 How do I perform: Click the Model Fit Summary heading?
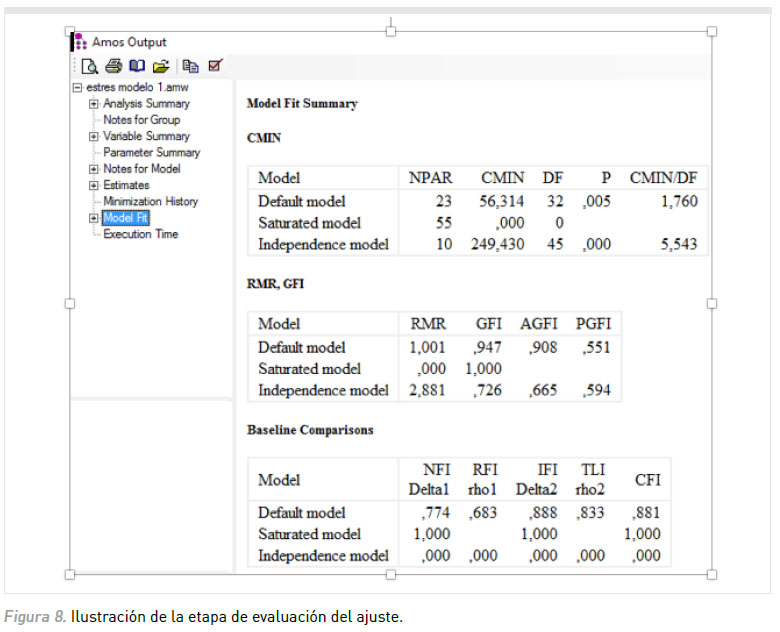[x=302, y=104]
